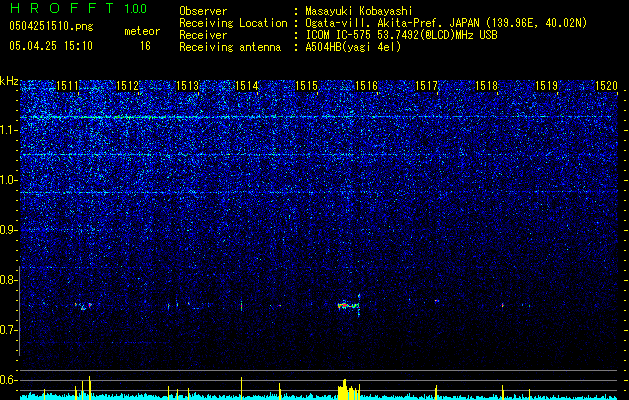Click the 0.6 kHz frequency label
629x400 pixels.
tap(9, 380)
